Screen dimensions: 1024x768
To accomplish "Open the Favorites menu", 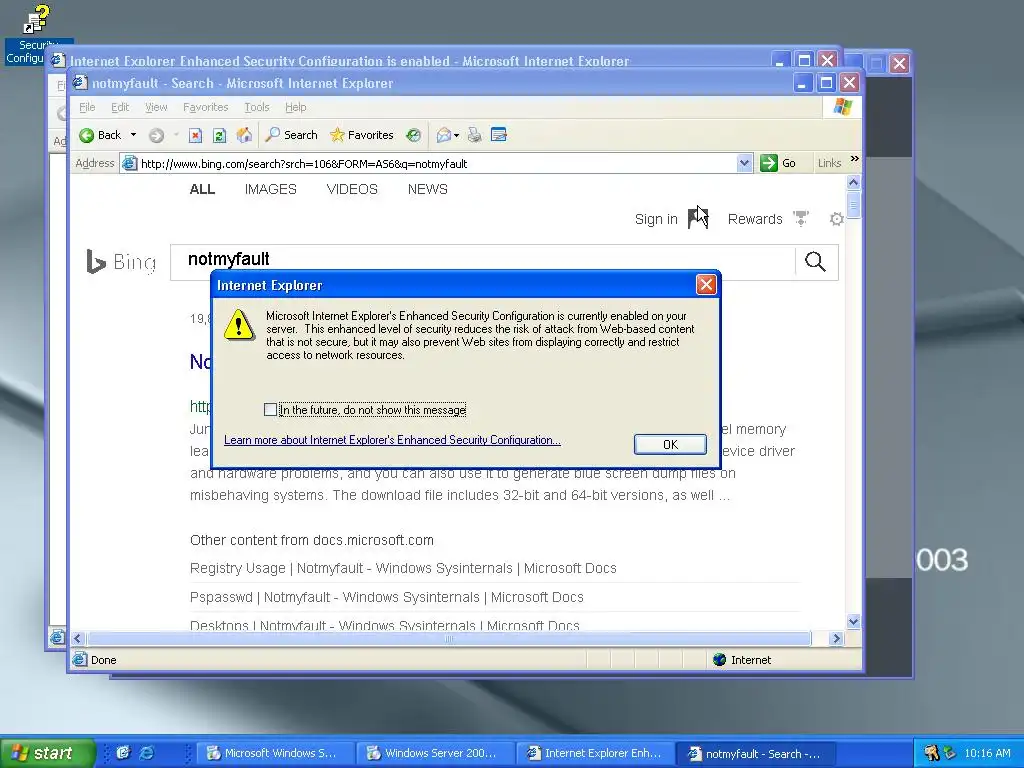I will [206, 107].
